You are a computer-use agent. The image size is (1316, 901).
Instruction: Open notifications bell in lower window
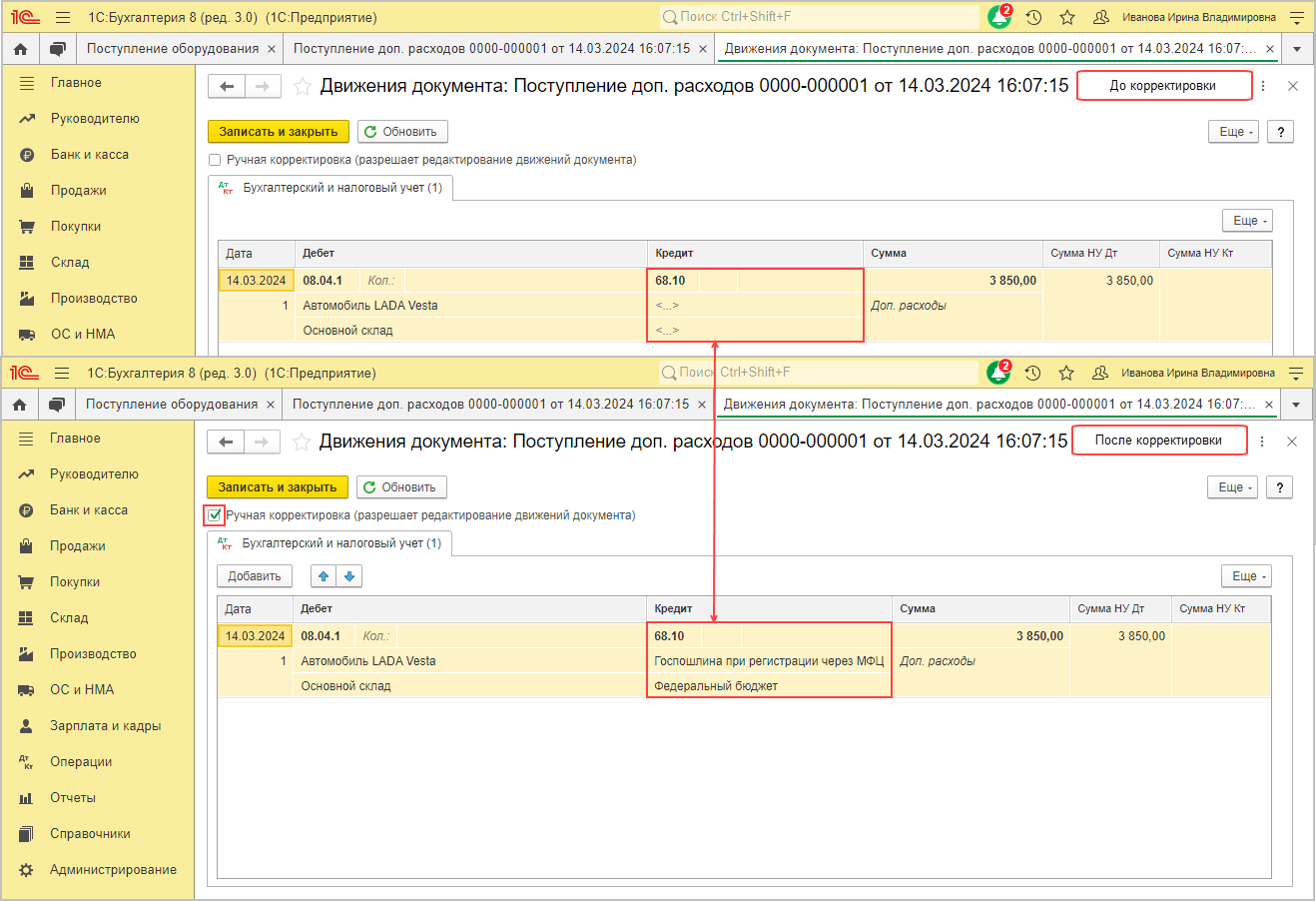pos(998,373)
